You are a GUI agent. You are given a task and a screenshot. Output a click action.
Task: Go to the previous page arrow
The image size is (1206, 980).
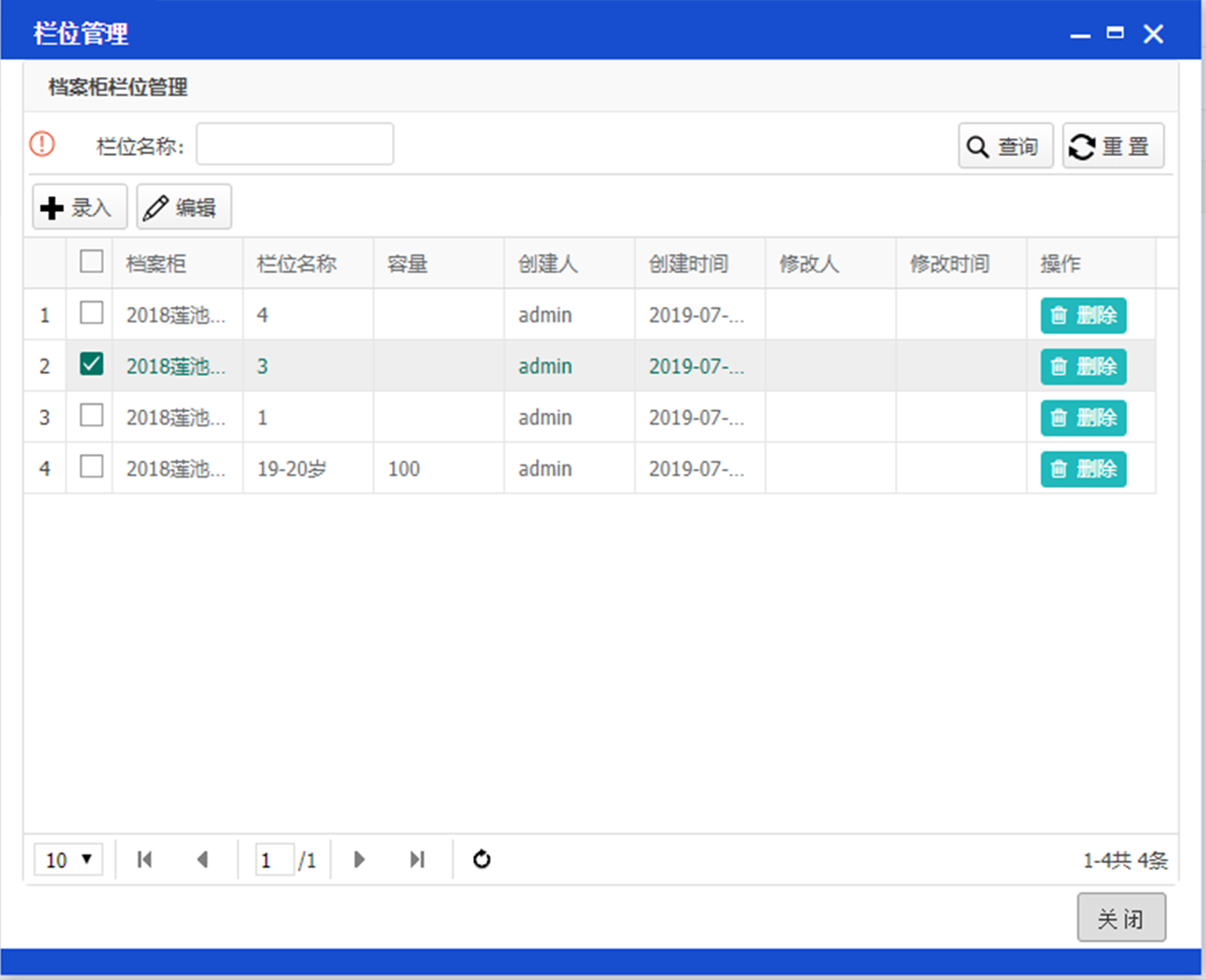point(202,859)
